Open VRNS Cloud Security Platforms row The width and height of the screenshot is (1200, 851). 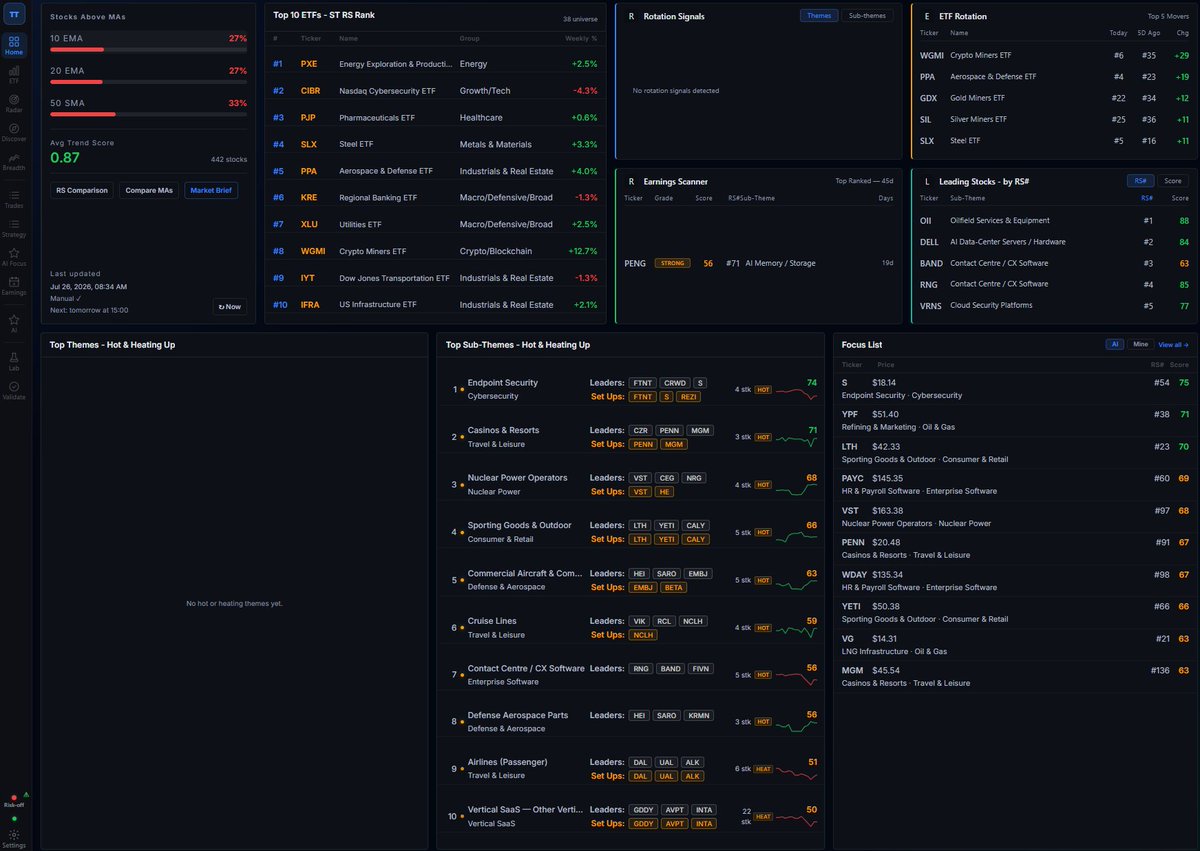coord(1055,305)
